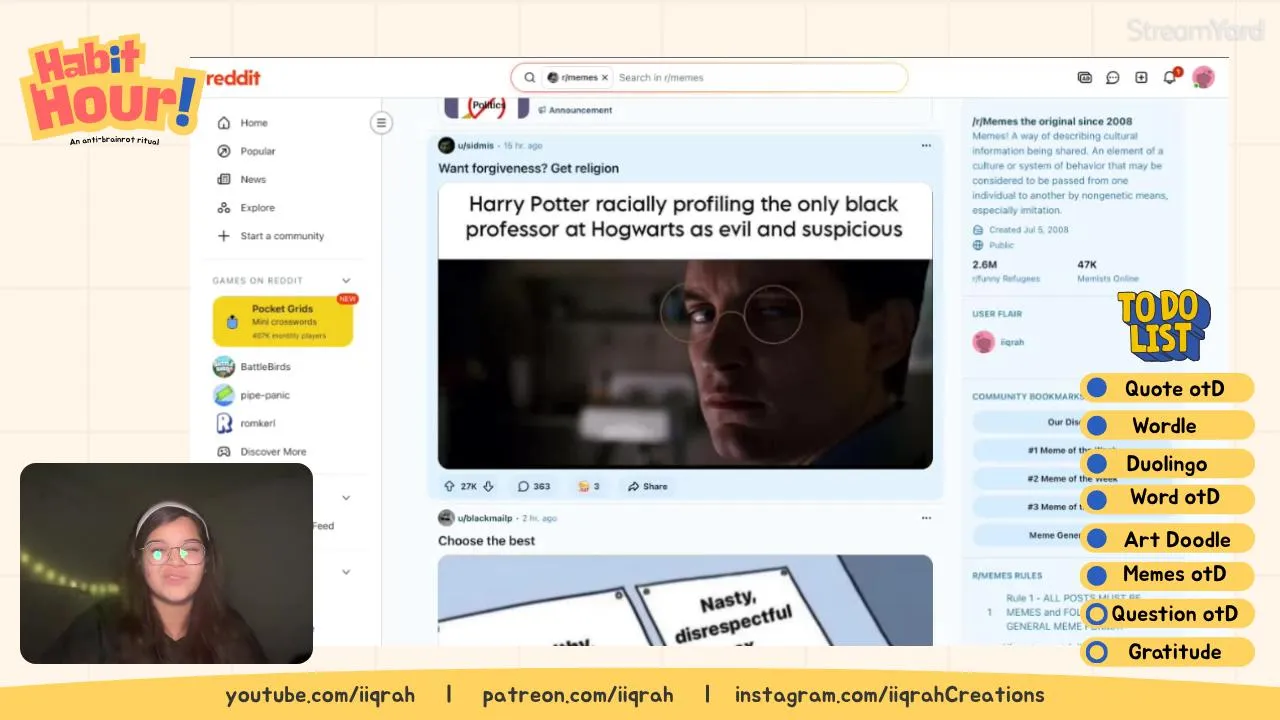Image resolution: width=1280 pixels, height=720 pixels.
Task: Remove the r/memes search filter chip
Action: 604,78
